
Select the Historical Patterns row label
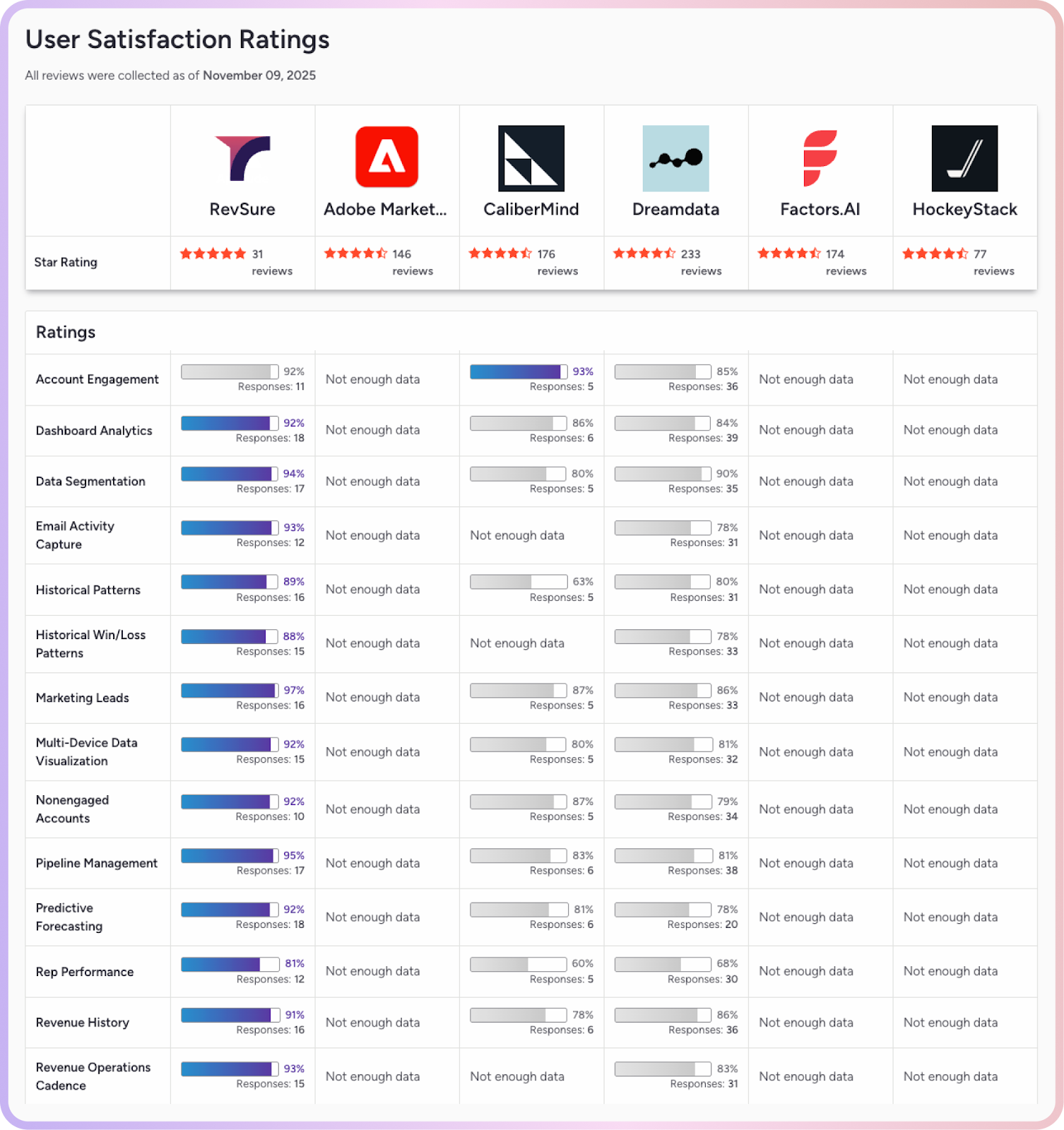88,590
